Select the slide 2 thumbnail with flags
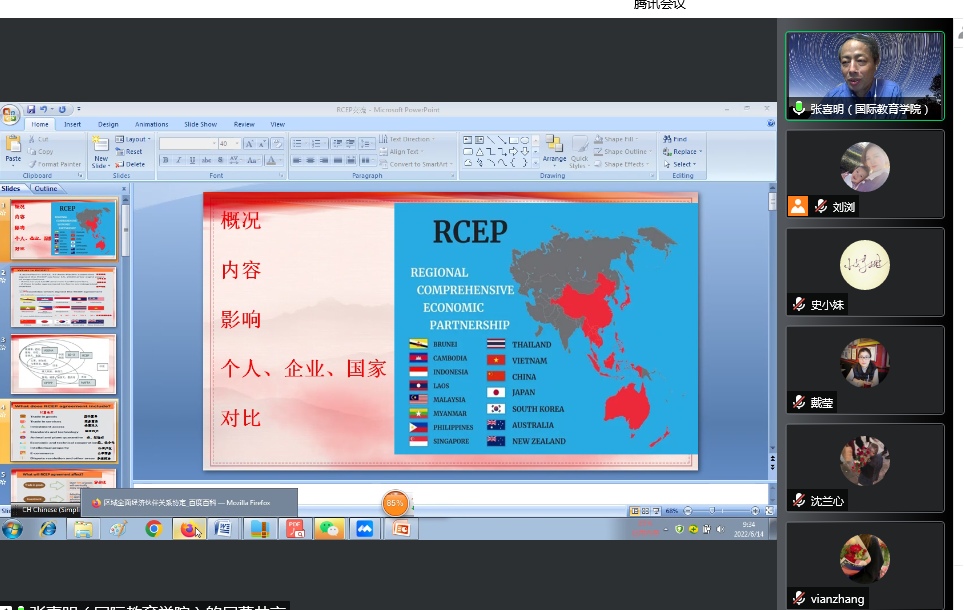The image size is (964, 610). 63,297
